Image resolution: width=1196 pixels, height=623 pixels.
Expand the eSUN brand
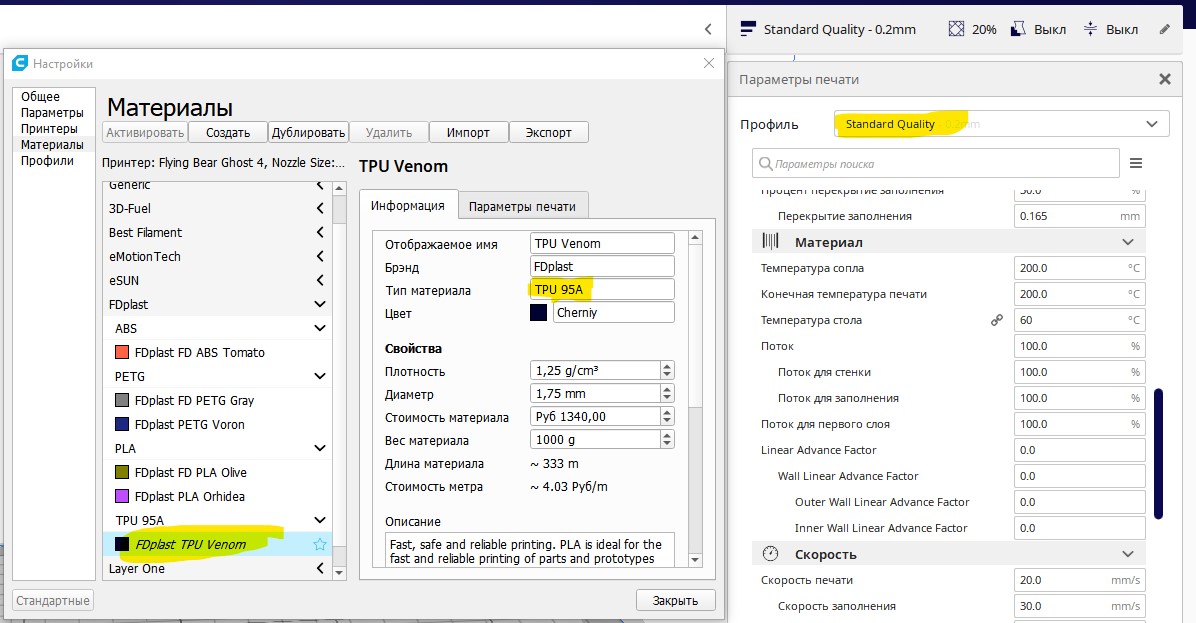tap(320, 281)
